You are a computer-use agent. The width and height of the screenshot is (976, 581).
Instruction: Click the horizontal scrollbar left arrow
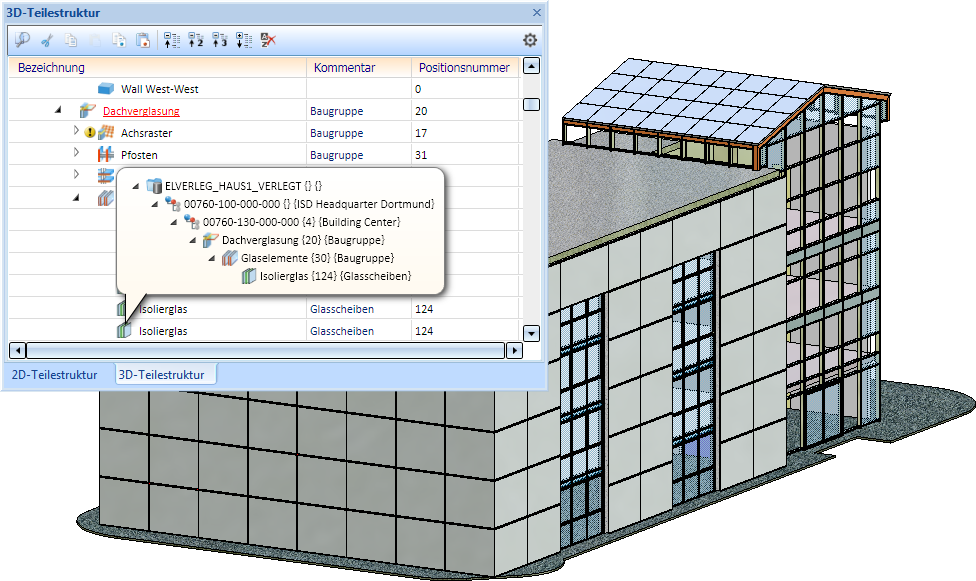pyautogui.click(x=17, y=351)
